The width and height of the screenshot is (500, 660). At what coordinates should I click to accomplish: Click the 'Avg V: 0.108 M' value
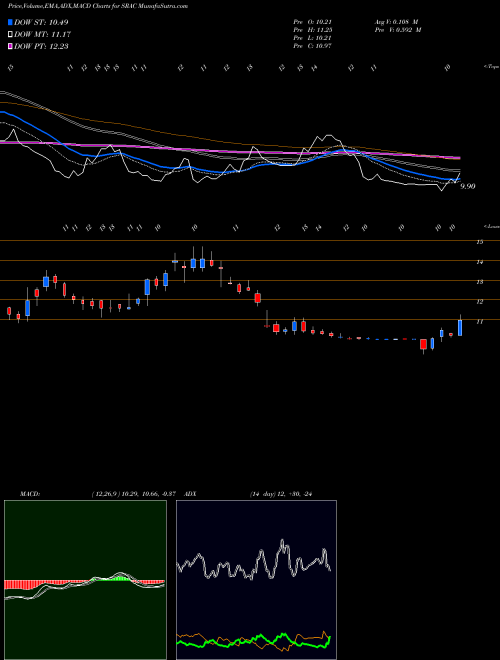pos(396,22)
